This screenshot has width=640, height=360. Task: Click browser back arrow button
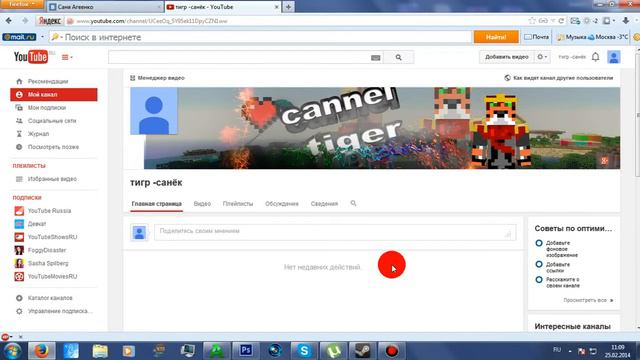pyautogui.click(x=9, y=21)
